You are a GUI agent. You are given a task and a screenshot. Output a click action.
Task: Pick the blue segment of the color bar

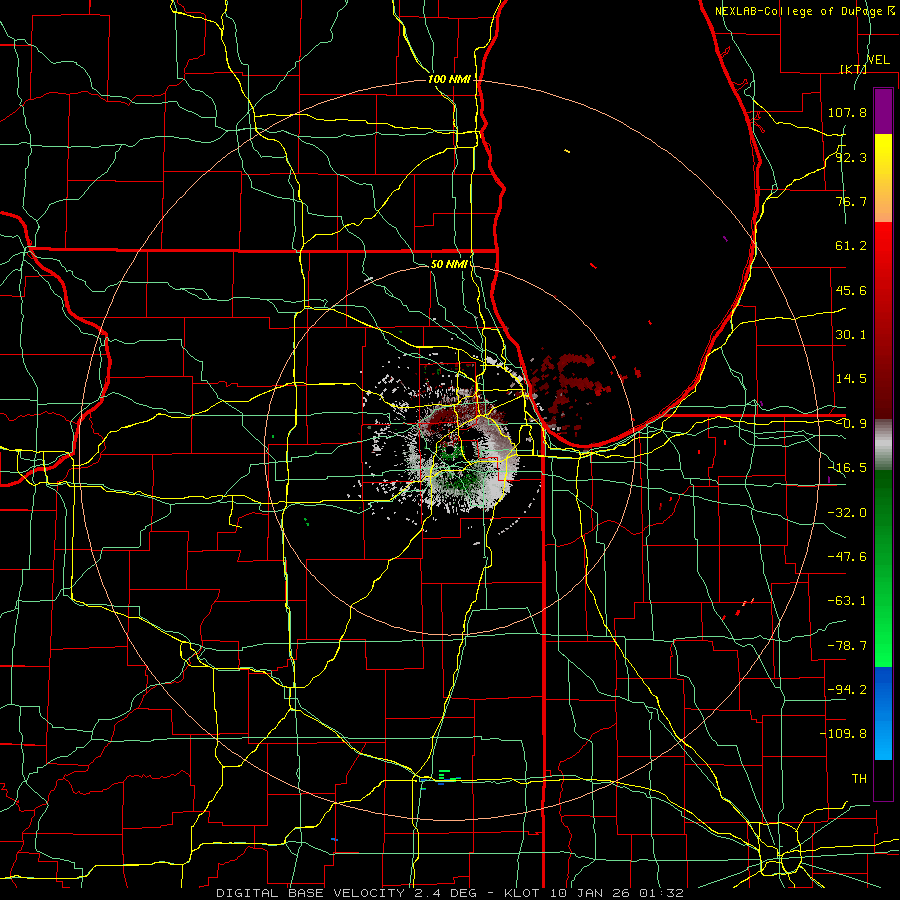pos(883,713)
